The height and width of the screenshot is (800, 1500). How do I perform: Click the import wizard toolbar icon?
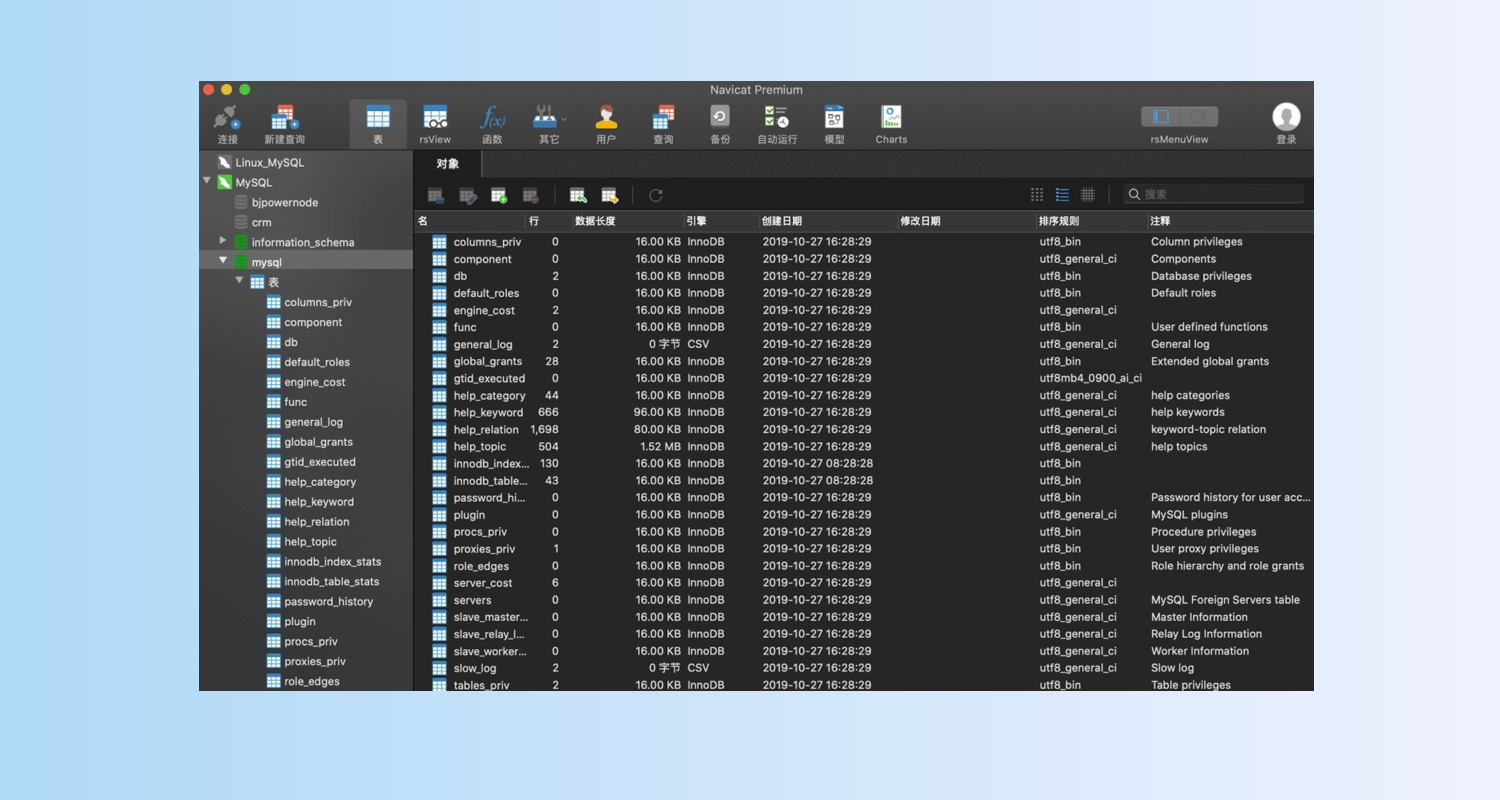[578, 195]
